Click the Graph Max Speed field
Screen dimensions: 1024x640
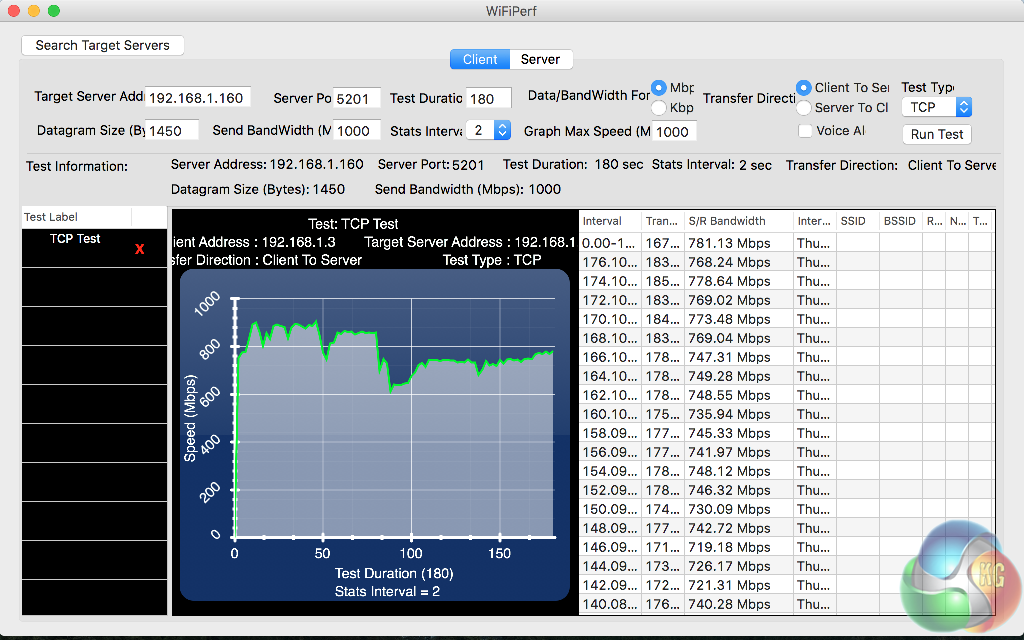click(674, 131)
